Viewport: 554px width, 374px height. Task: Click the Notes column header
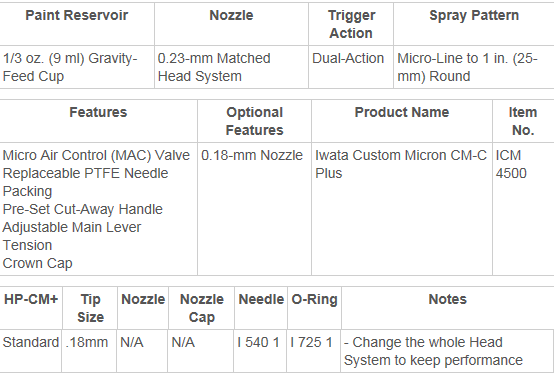447,299
